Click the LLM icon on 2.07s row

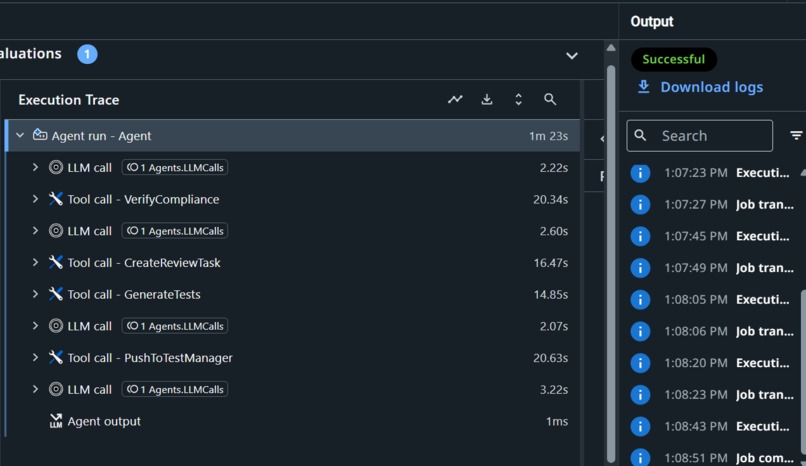[56, 326]
